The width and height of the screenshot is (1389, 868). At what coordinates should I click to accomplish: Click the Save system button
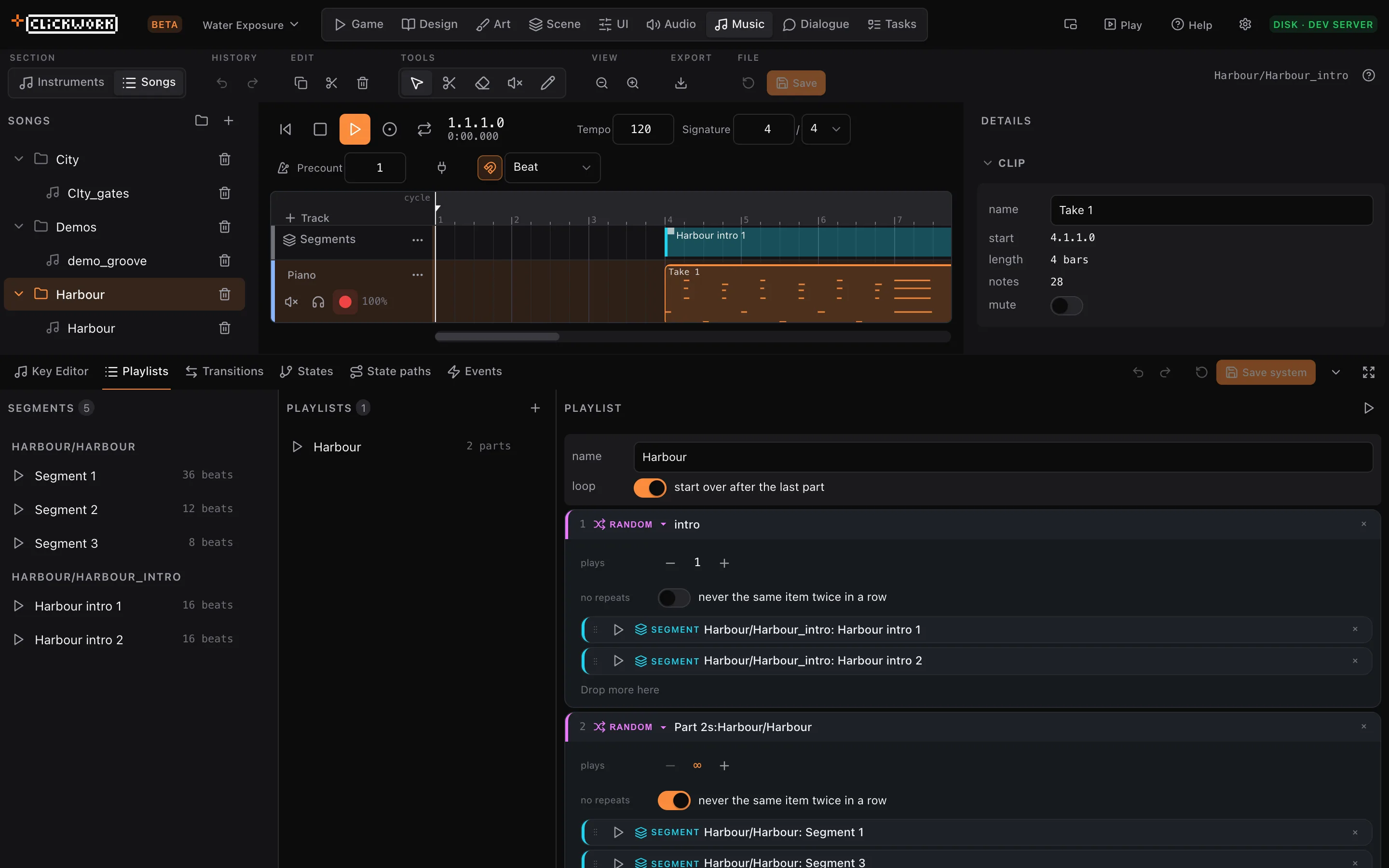(1266, 373)
